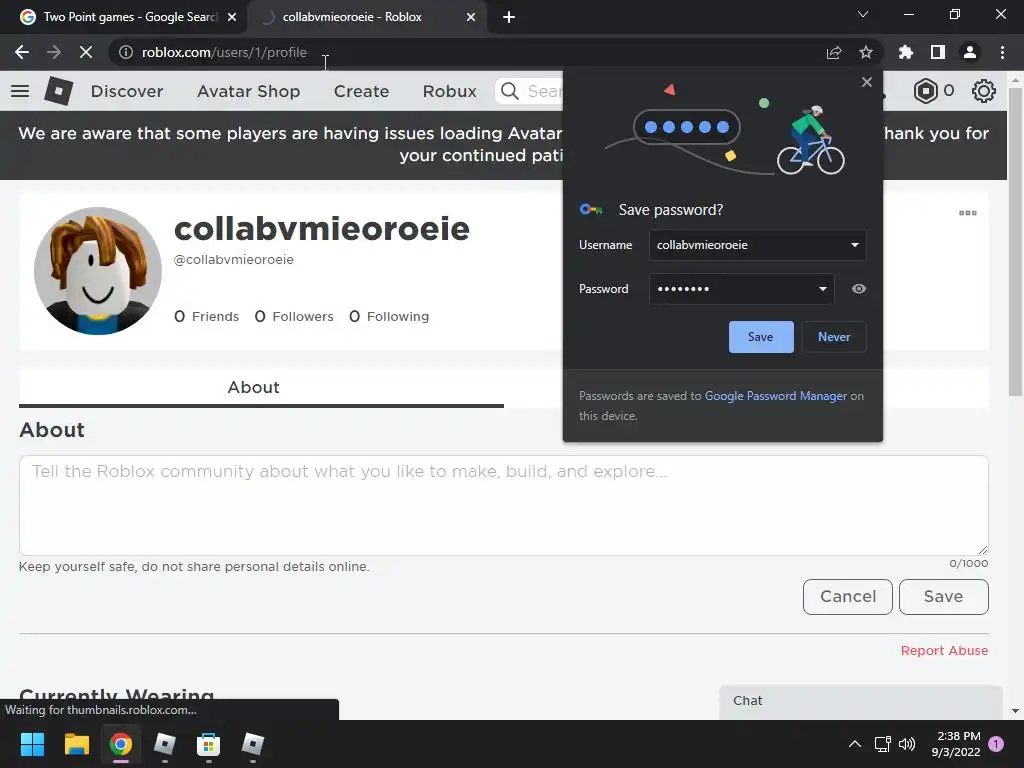This screenshot has width=1024, height=768.
Task: Open a new browser tab
Action: click(x=509, y=17)
